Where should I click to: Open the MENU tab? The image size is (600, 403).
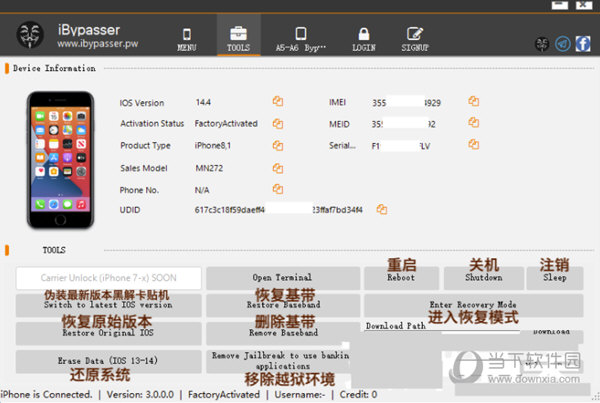pos(187,39)
